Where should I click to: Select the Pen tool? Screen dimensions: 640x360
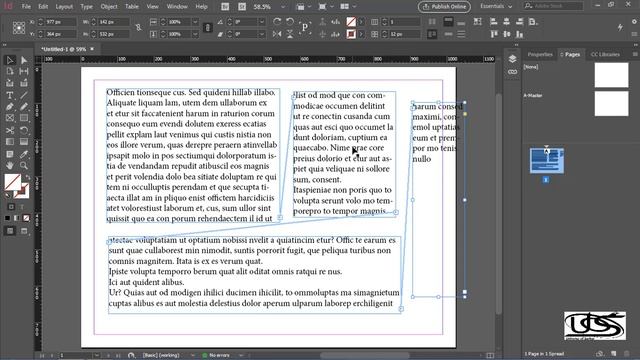pos(10,107)
